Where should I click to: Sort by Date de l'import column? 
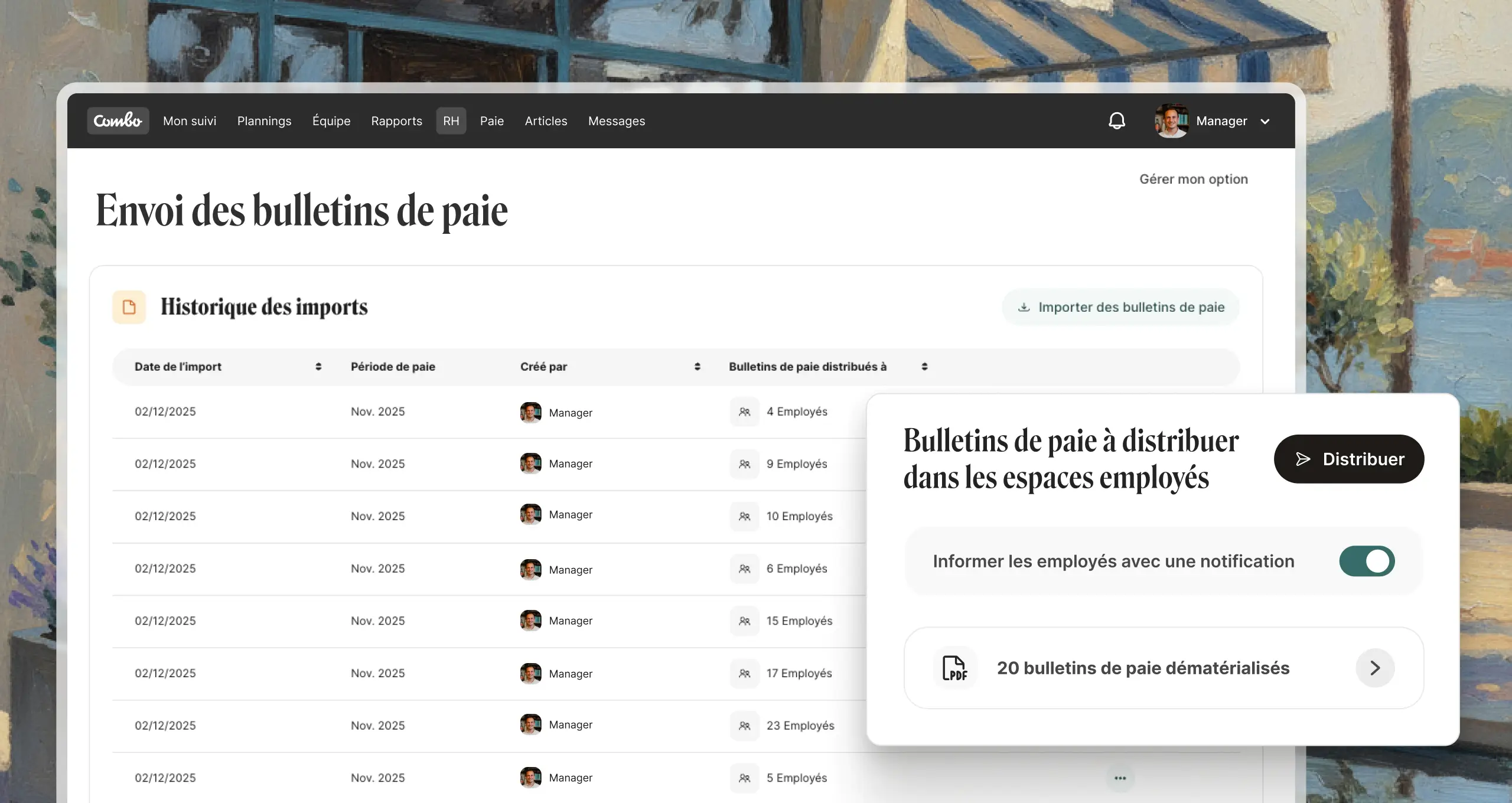coord(318,367)
